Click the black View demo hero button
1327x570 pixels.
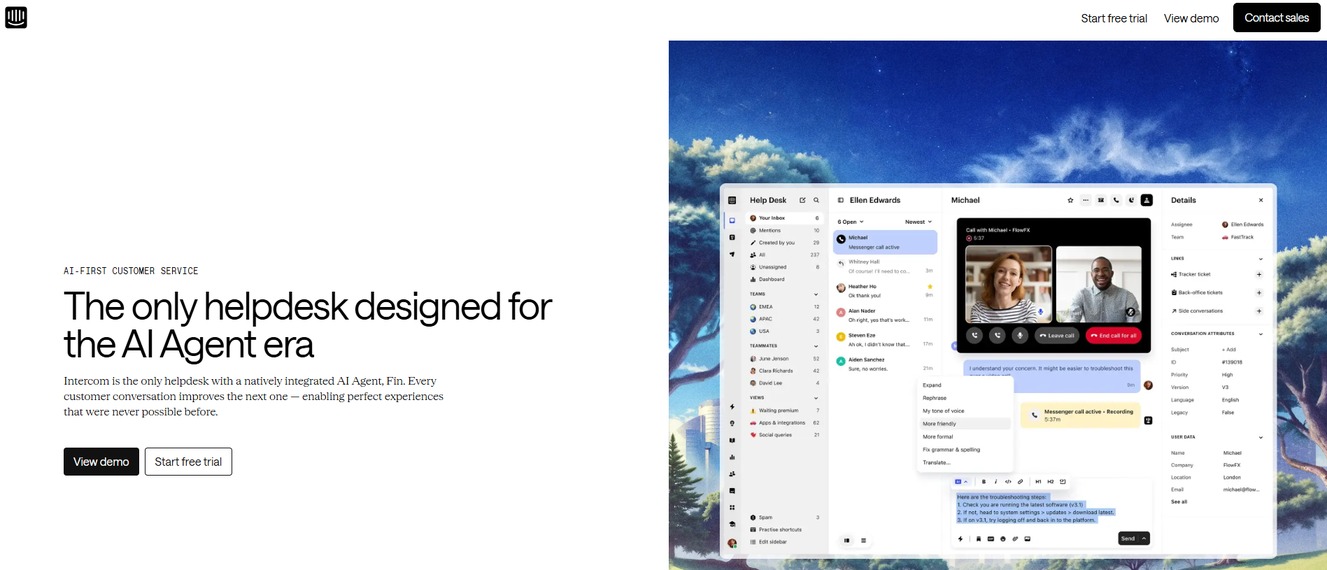click(x=101, y=462)
